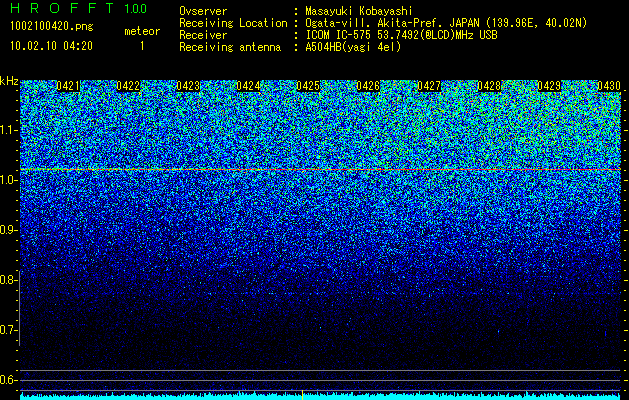The image size is (629, 400).
Task: Click the 0429 time marker
Action: pyautogui.click(x=549, y=86)
